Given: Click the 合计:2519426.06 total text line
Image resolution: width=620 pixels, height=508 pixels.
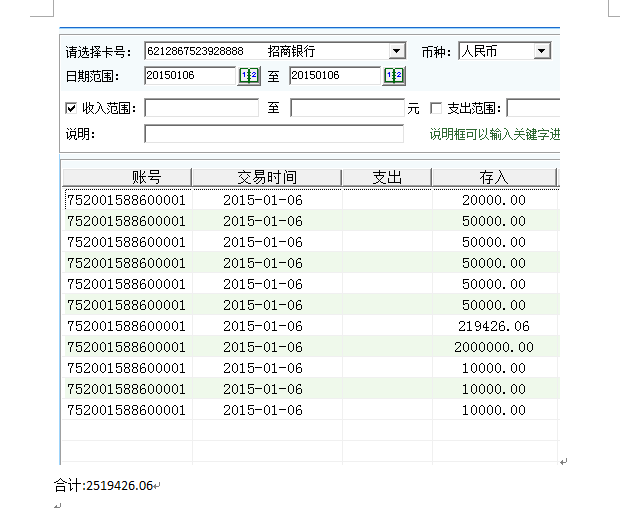Looking at the screenshot, I should coord(104,486).
